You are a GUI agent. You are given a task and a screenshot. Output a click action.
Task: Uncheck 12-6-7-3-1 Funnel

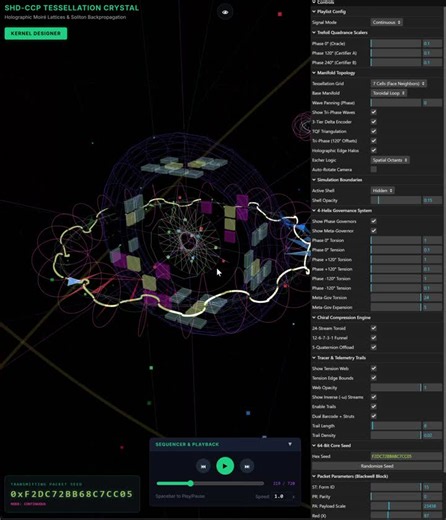pos(374,338)
